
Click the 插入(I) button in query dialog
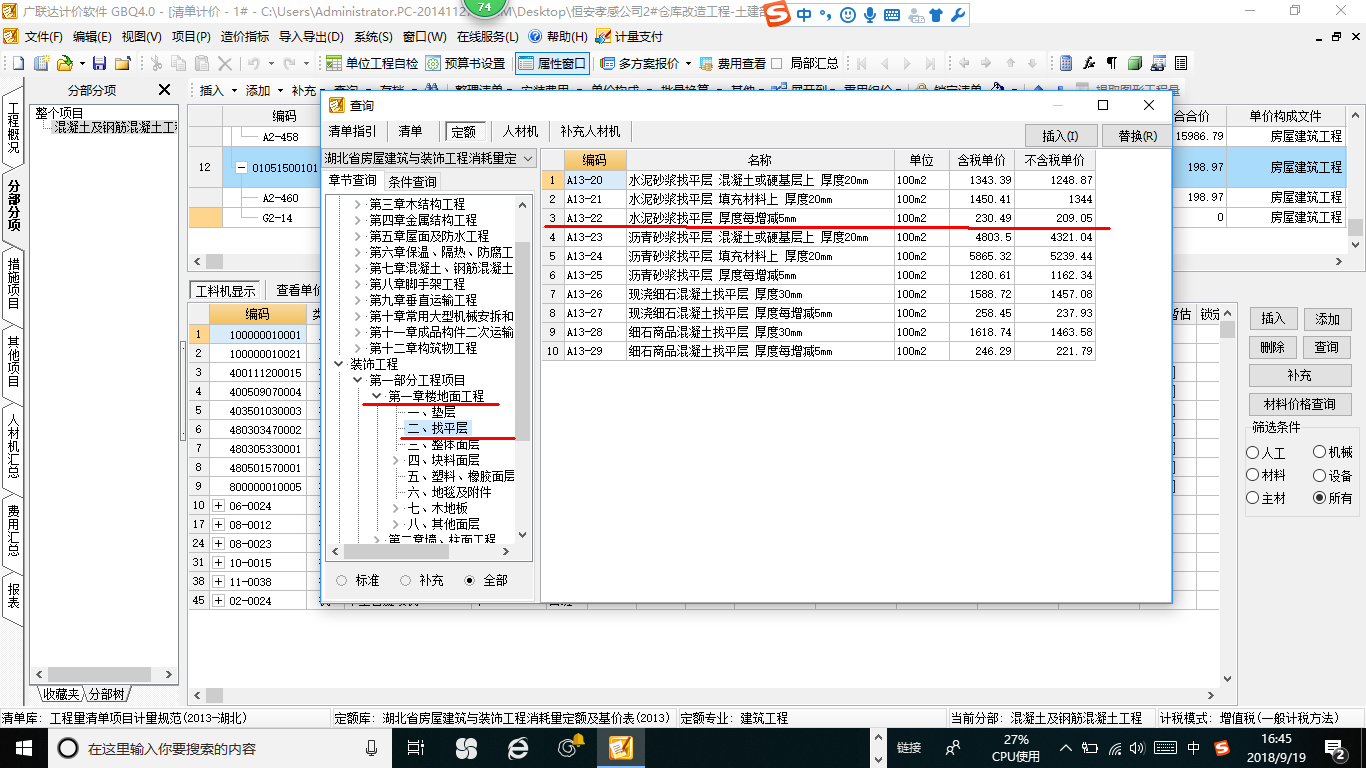coord(1061,136)
